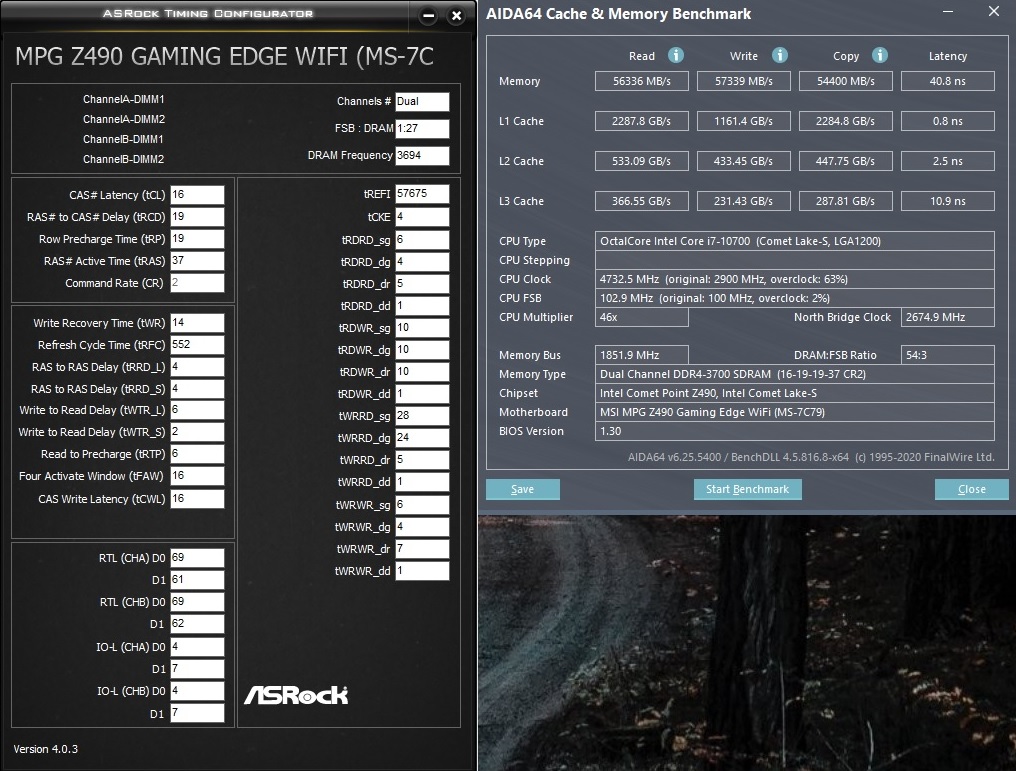Click the tRDRD_dg value field

coord(422,262)
